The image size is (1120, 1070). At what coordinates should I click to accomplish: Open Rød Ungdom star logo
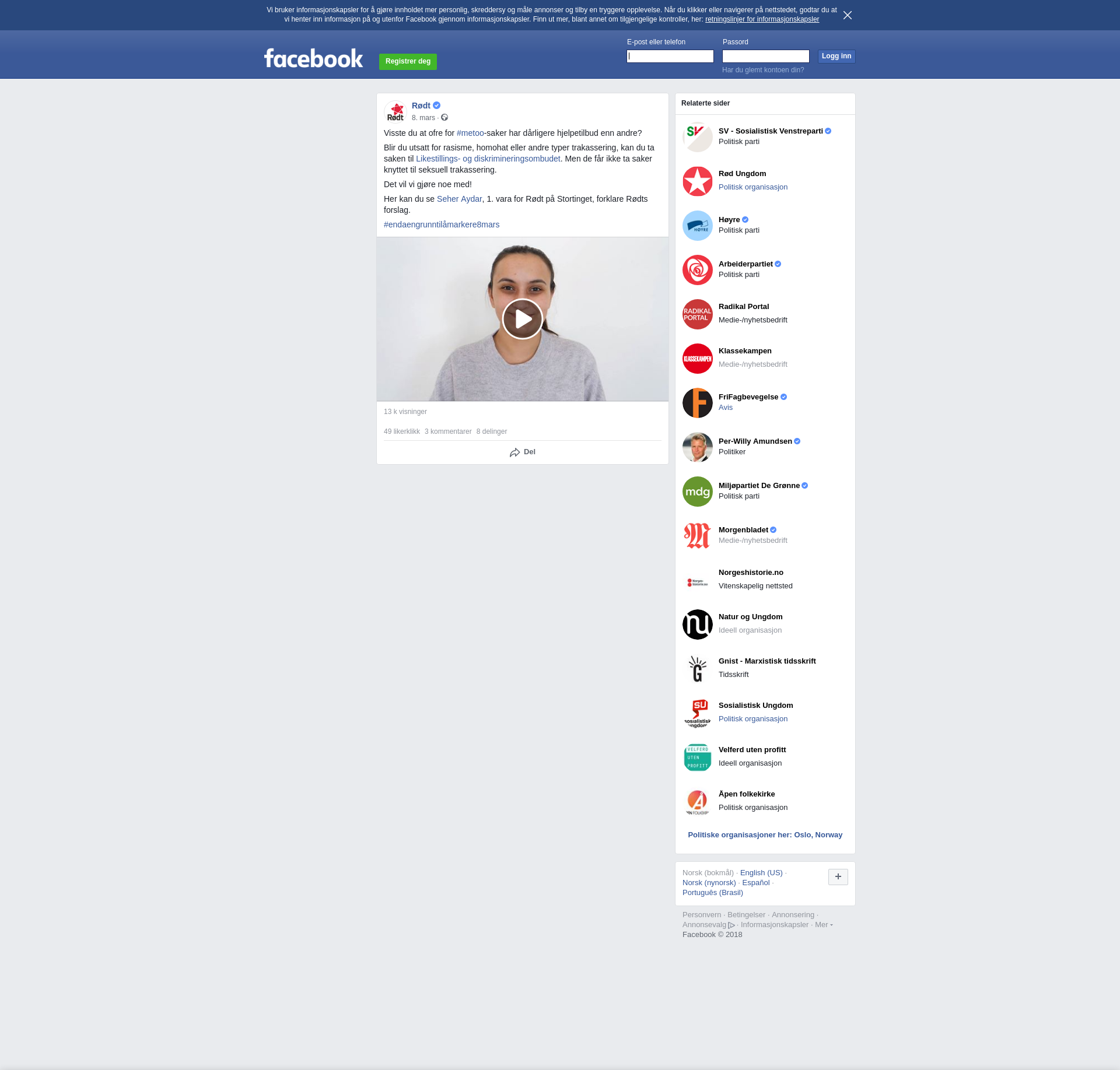tap(698, 181)
